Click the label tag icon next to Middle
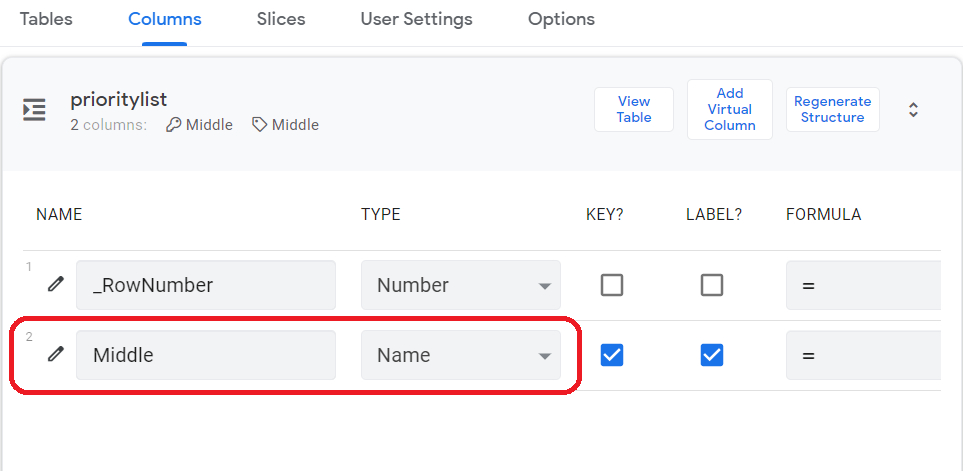963x471 pixels. point(260,125)
